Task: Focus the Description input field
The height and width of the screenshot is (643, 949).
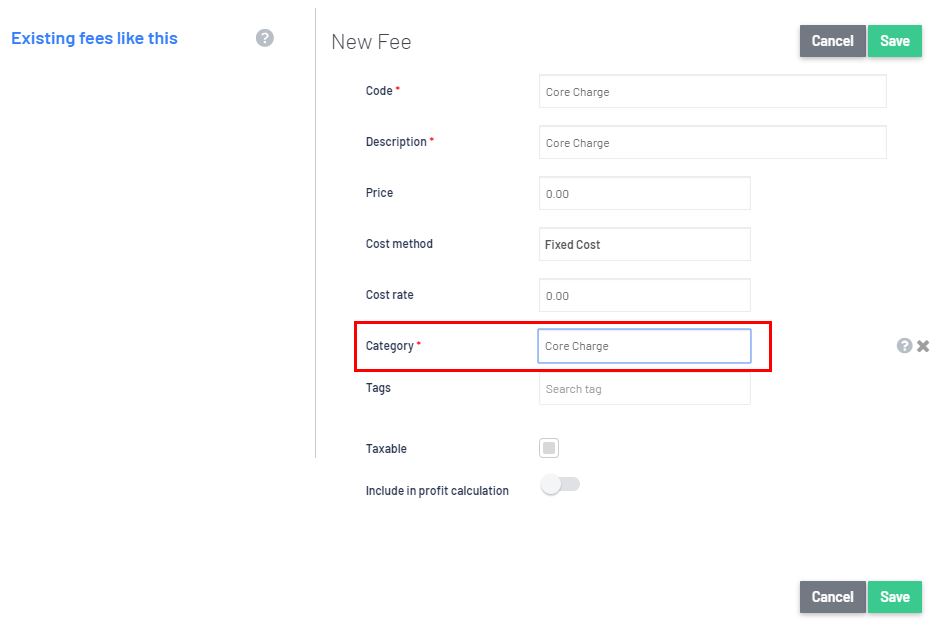Action: tap(713, 142)
